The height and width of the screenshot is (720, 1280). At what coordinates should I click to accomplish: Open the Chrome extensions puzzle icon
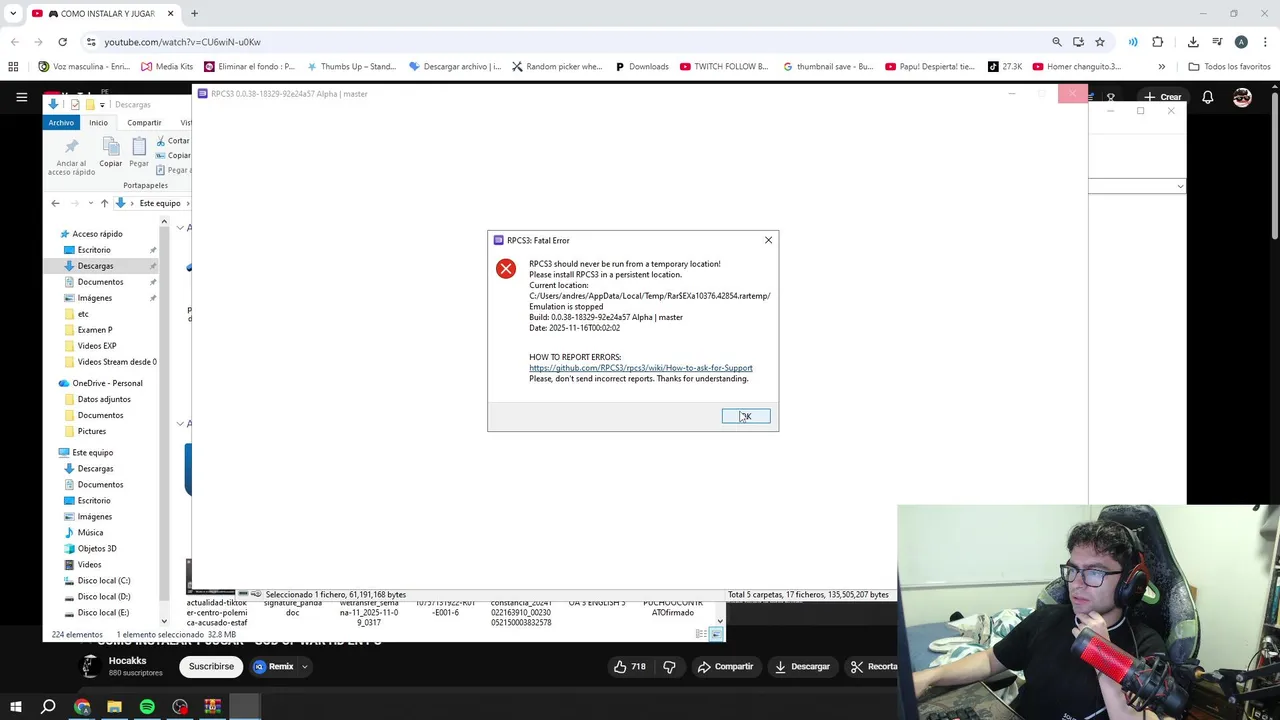(x=1158, y=42)
